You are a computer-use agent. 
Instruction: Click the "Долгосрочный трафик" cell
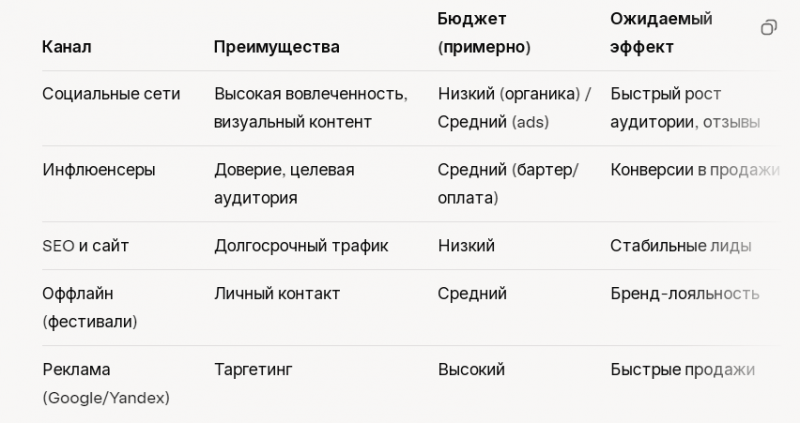[x=301, y=246]
